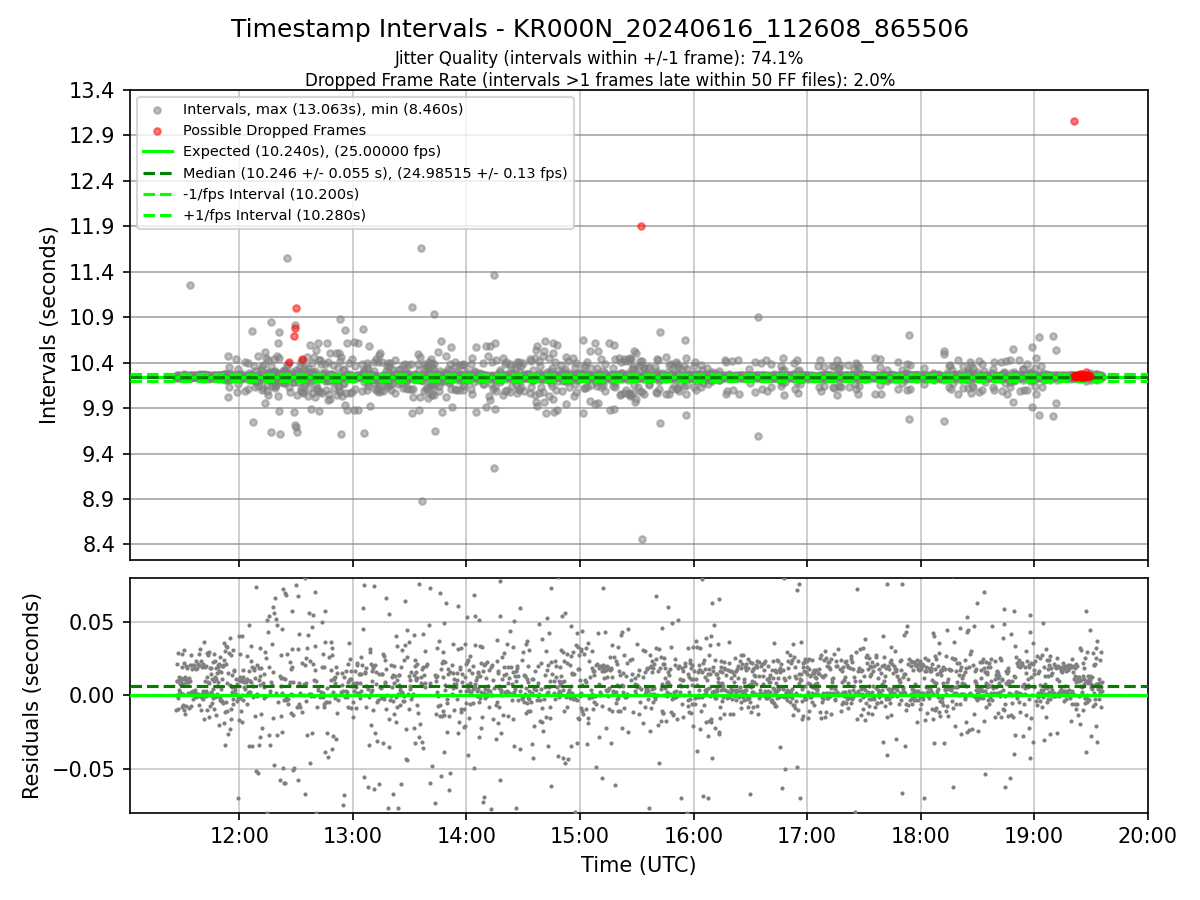Screen dimensions: 1200x900
Task: Select the Dropped Frame Rate 2.0% subtitle
Action: coord(599,80)
